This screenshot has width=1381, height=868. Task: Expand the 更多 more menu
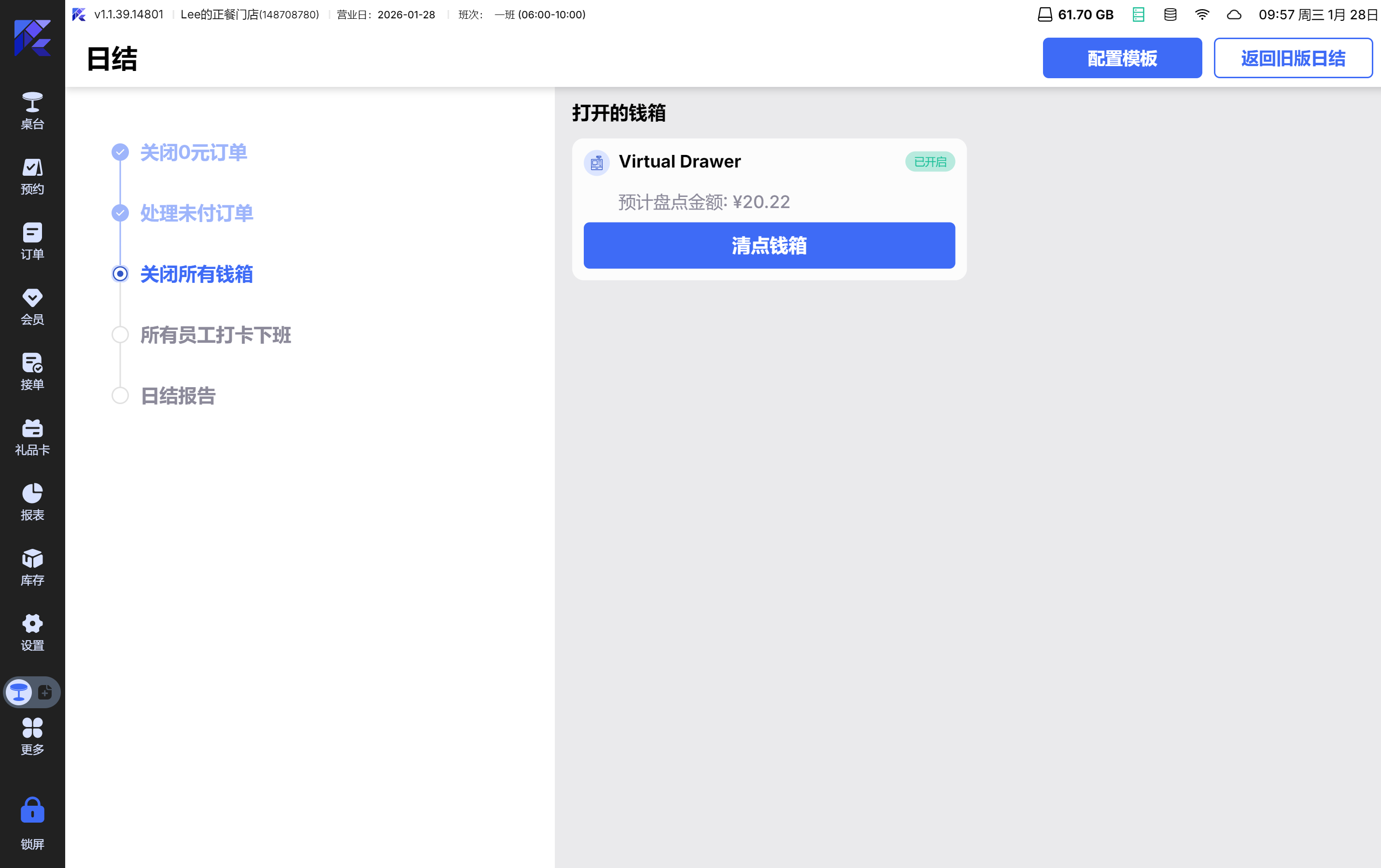[x=32, y=736]
